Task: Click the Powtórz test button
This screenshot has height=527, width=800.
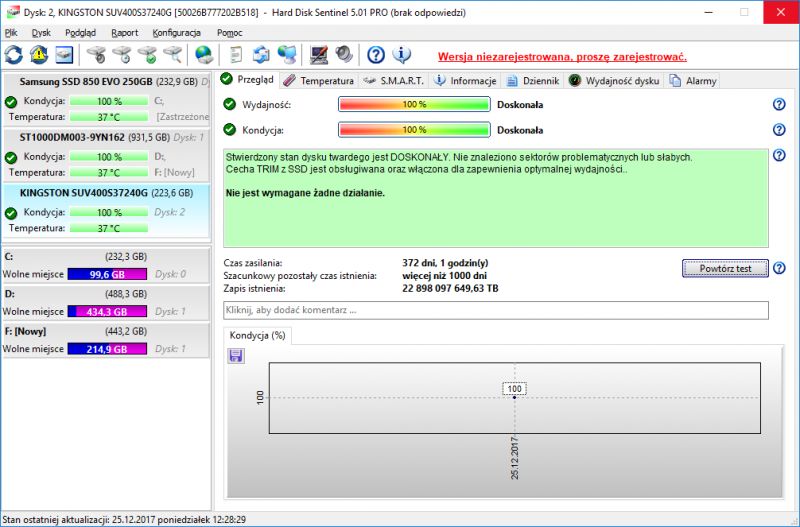Action: (725, 268)
